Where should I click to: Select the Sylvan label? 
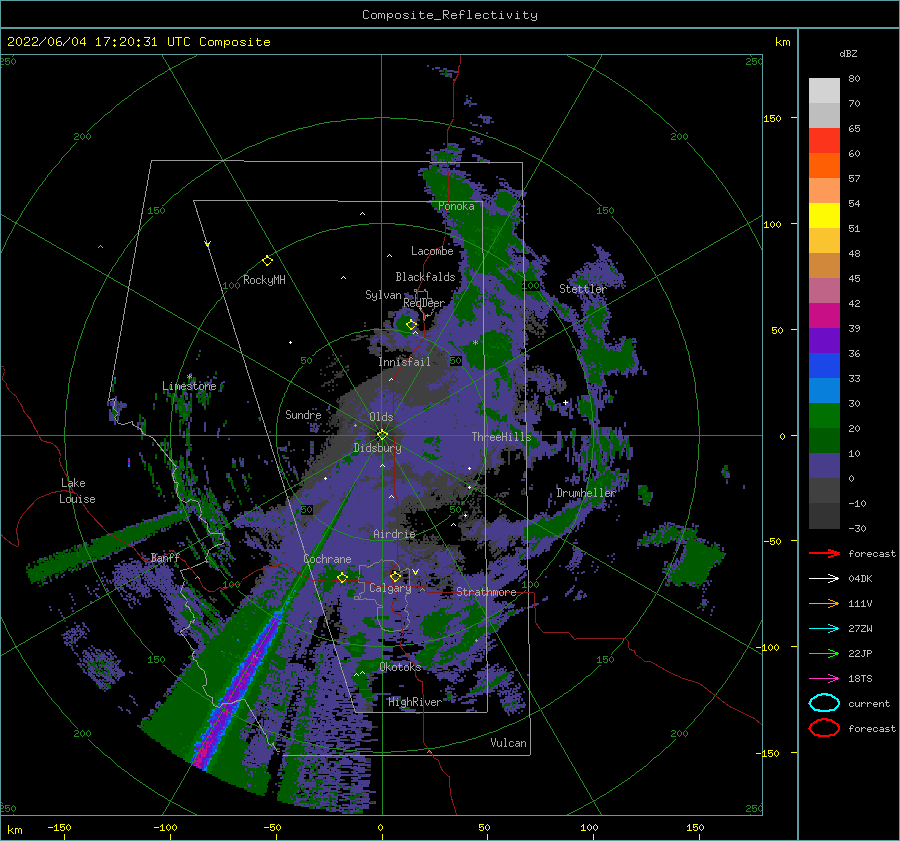383,295
